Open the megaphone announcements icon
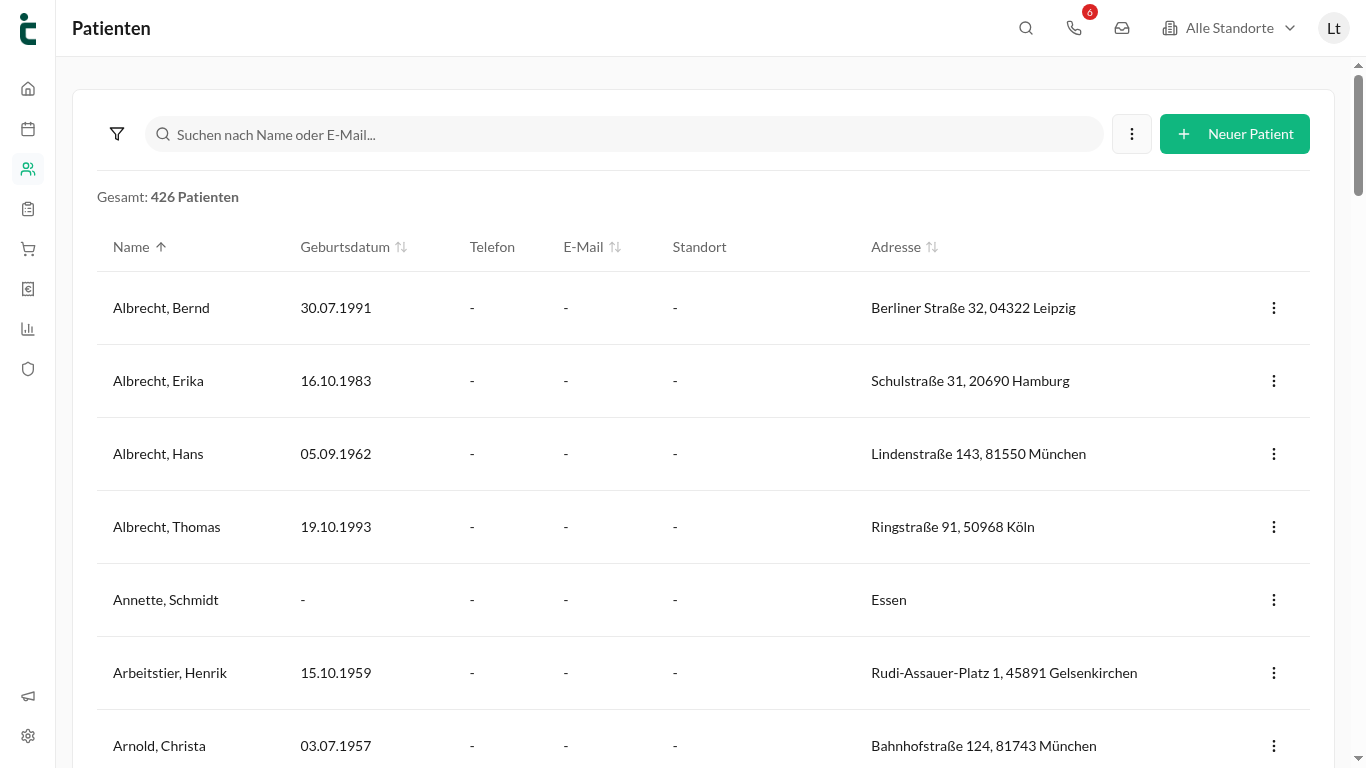The width and height of the screenshot is (1366, 768). point(28,696)
